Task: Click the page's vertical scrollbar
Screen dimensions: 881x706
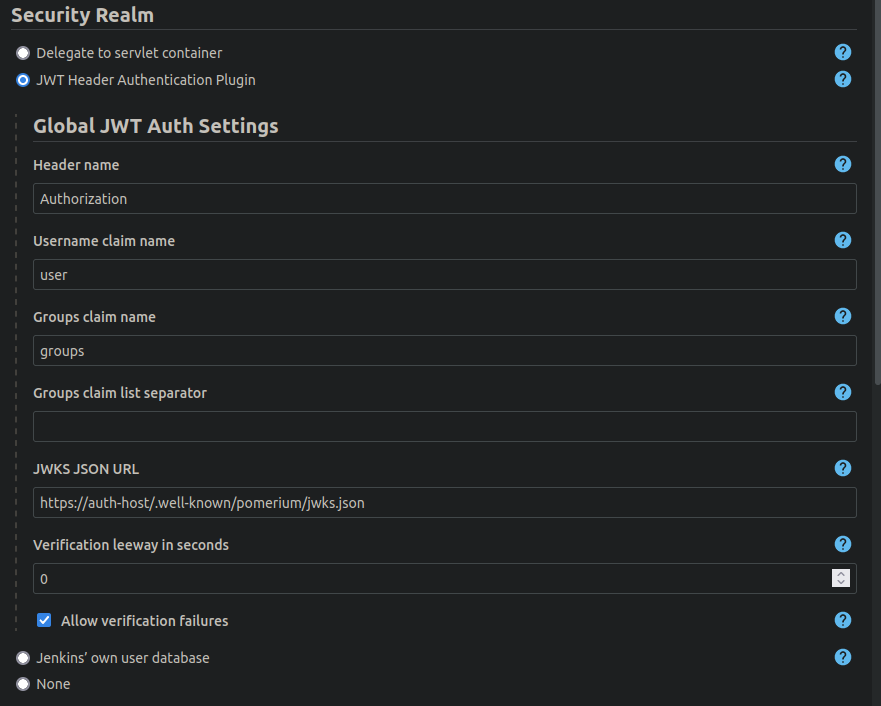Action: [878, 191]
